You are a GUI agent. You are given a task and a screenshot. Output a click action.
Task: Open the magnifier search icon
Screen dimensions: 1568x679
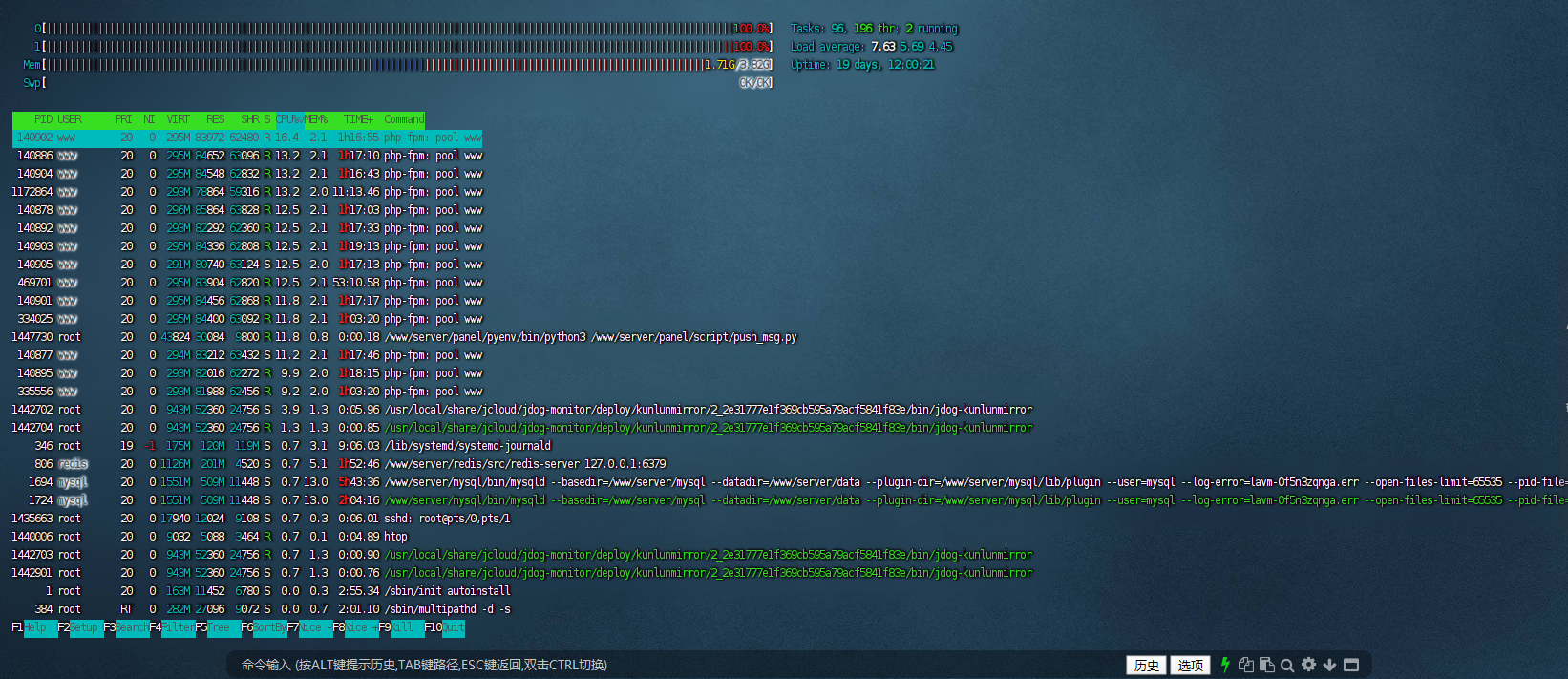1287,666
